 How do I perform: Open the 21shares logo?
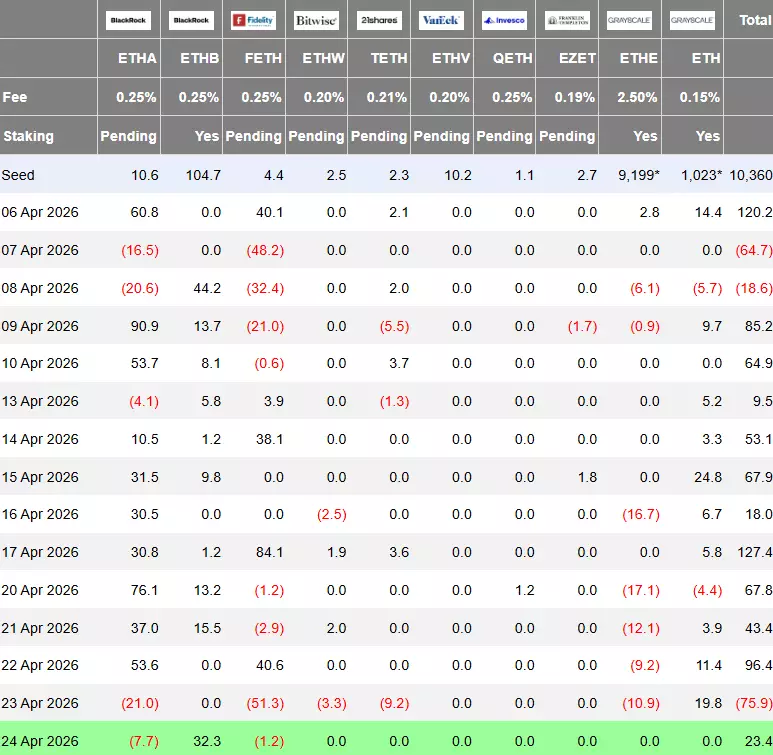[x=379, y=20]
